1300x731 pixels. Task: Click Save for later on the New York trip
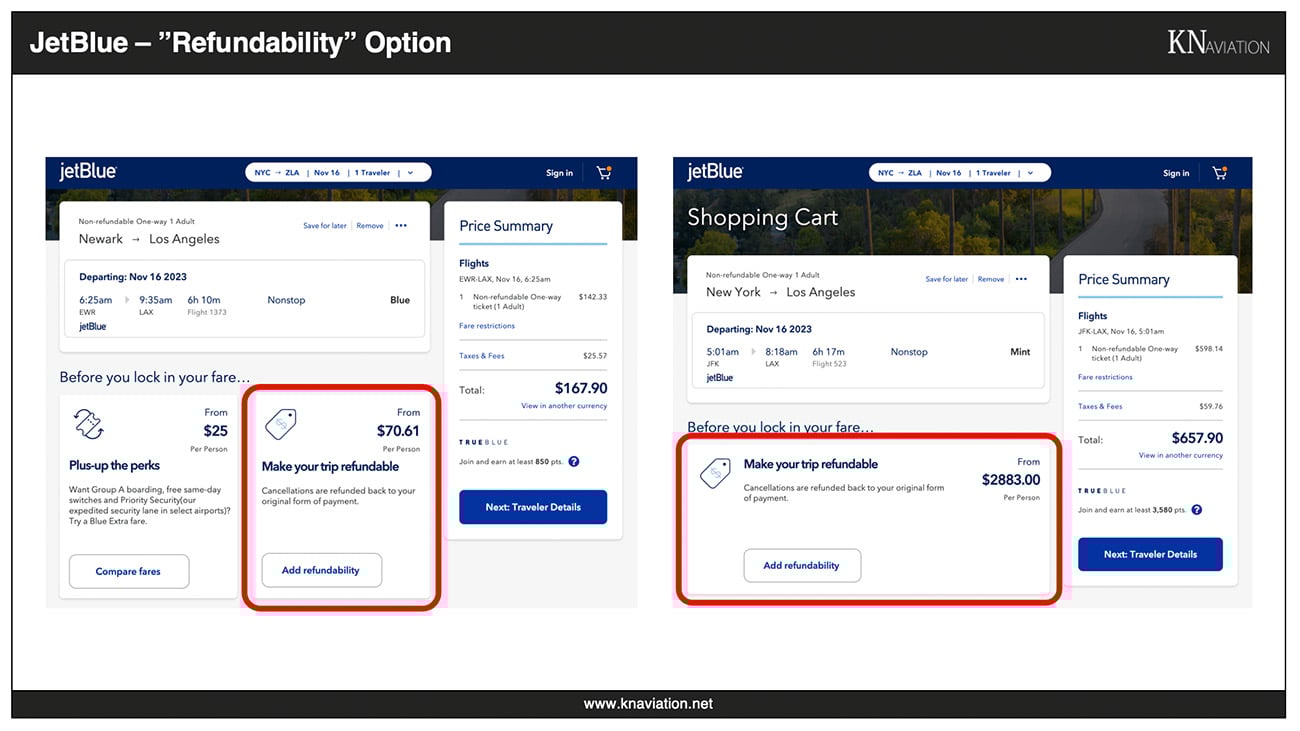coord(947,279)
